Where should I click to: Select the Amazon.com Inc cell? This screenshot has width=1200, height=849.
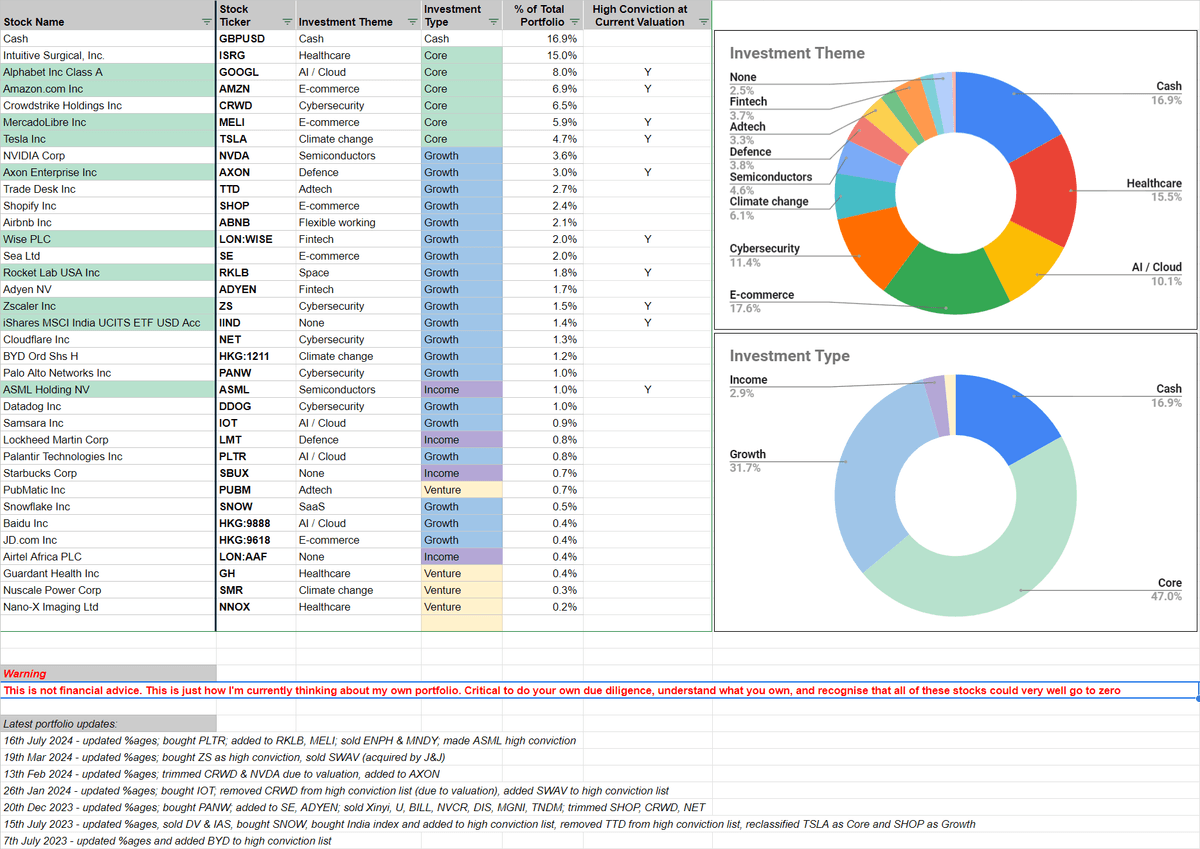[108, 89]
